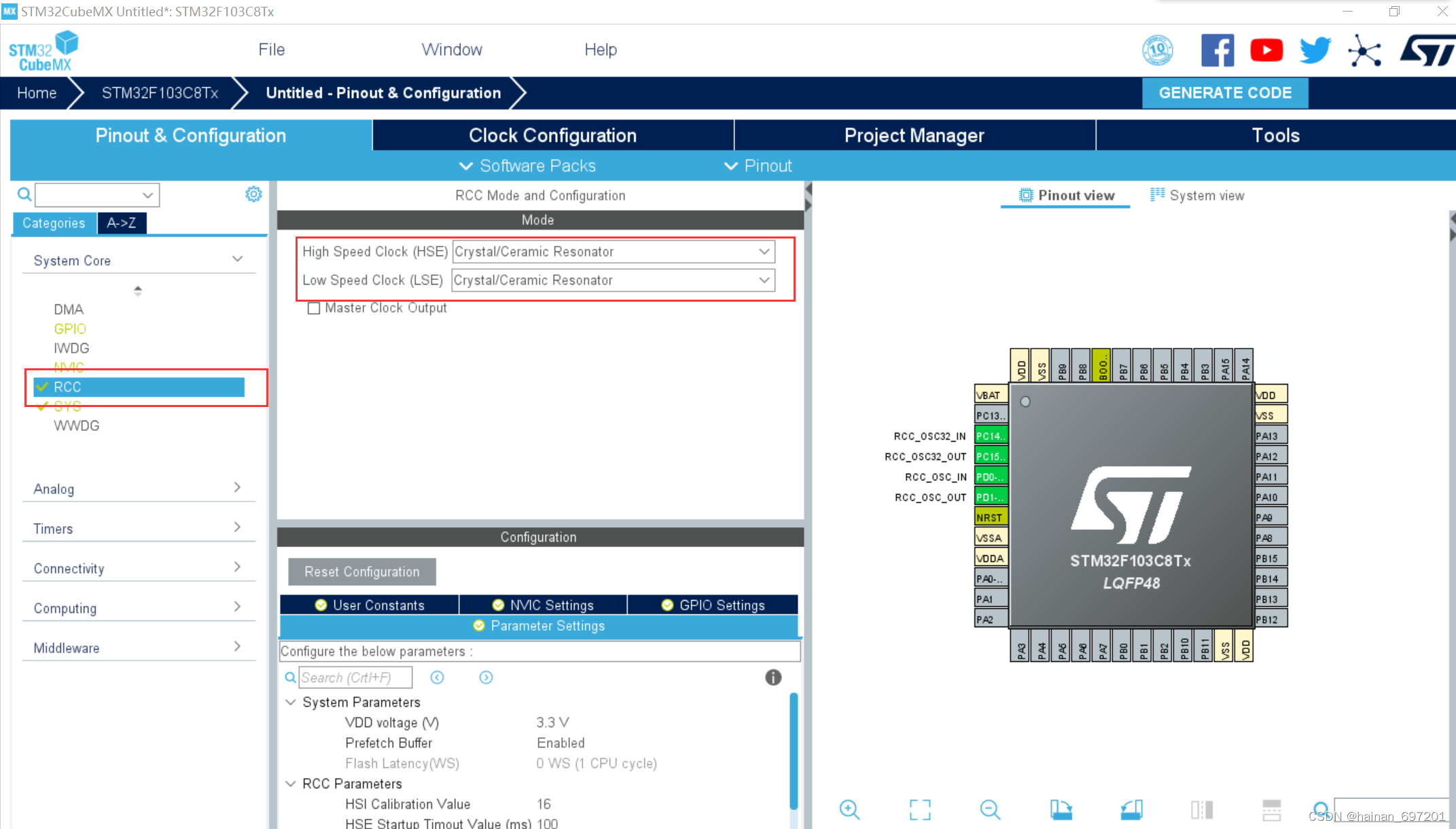
Task: Click the PA13 pin on the chip
Action: tap(1271, 436)
